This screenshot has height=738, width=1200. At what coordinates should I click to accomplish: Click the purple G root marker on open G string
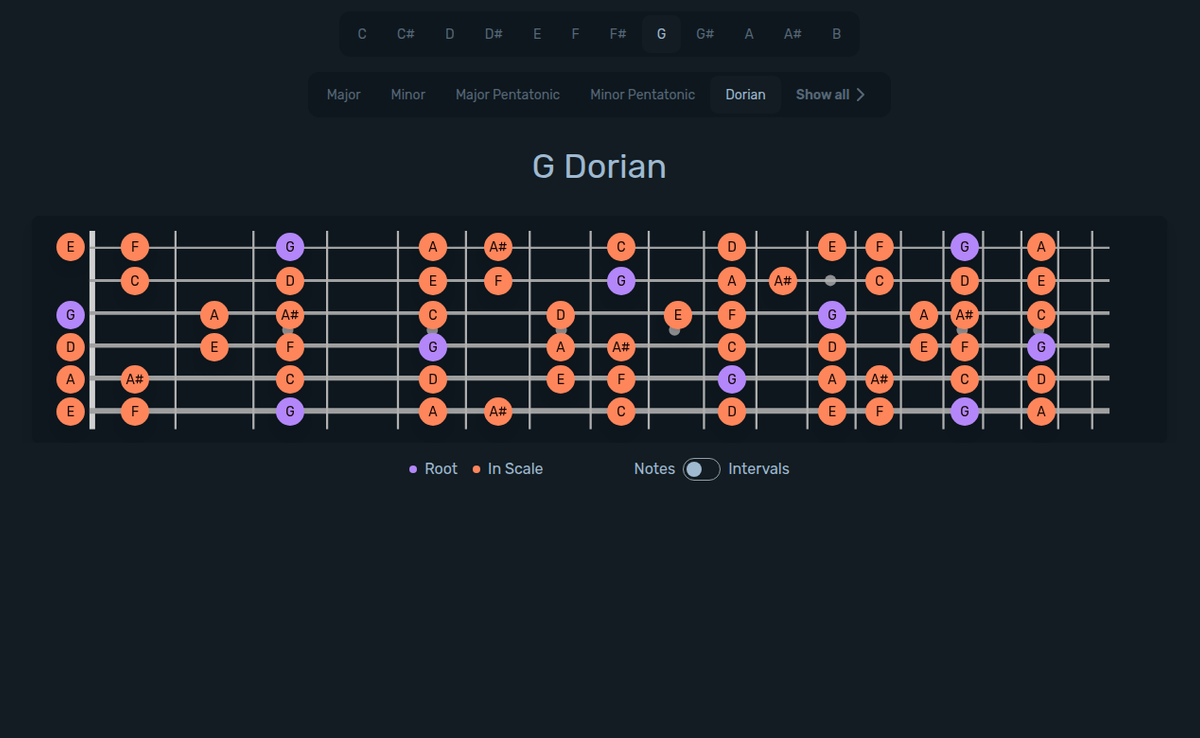point(70,314)
